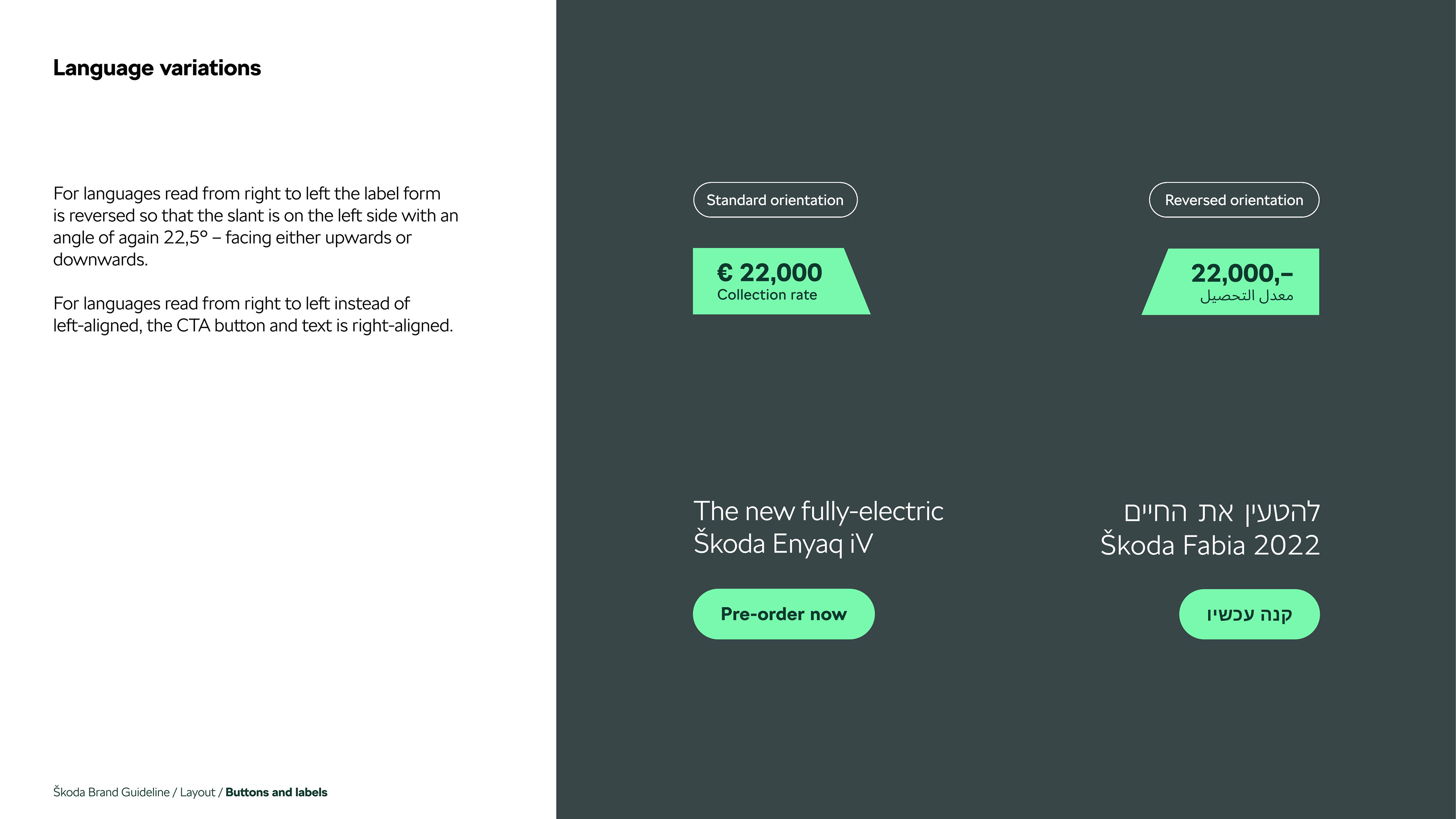Select the Reversed orientation pill
1456x819 pixels.
[1234, 200]
